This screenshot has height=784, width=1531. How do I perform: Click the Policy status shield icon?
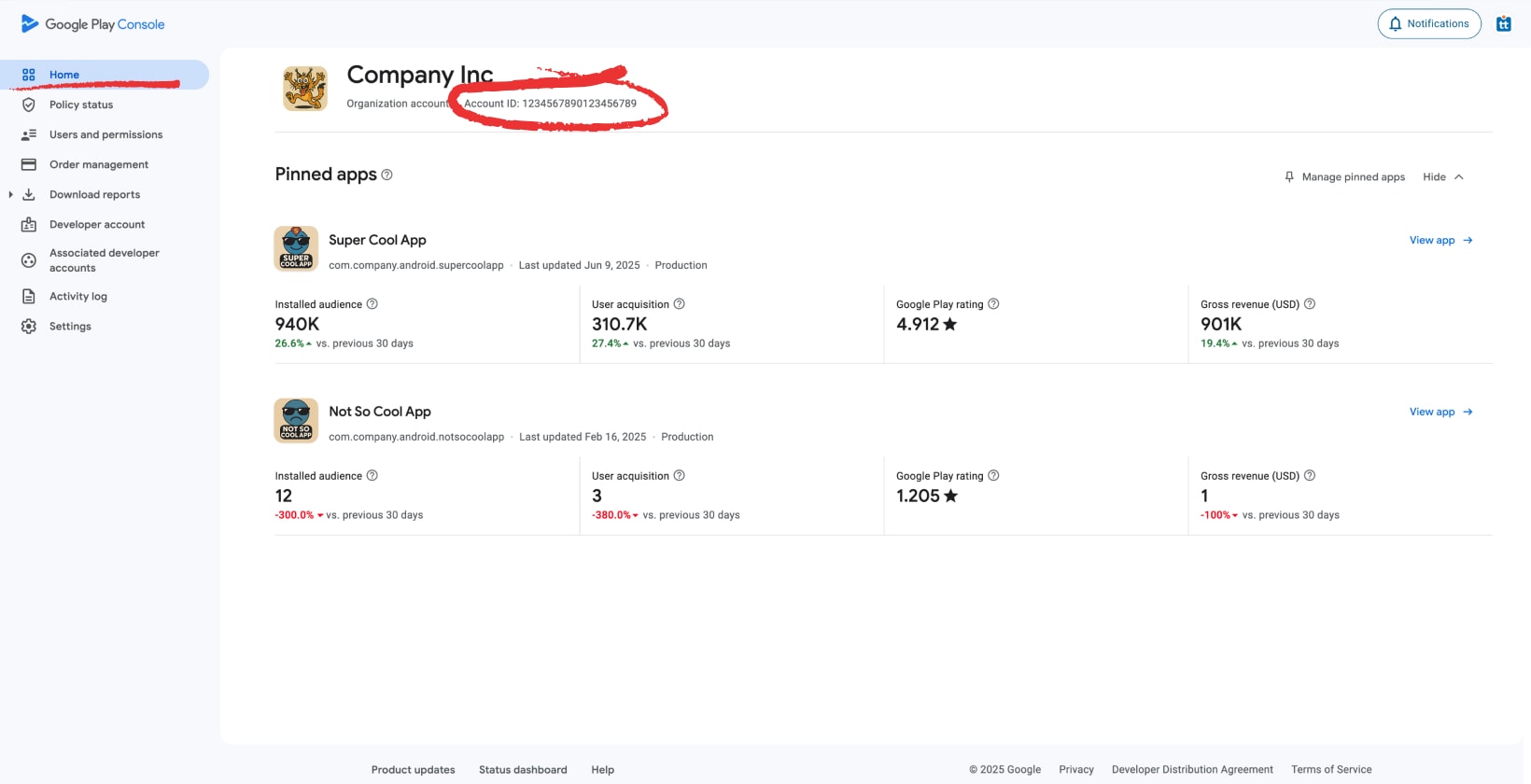[29, 105]
